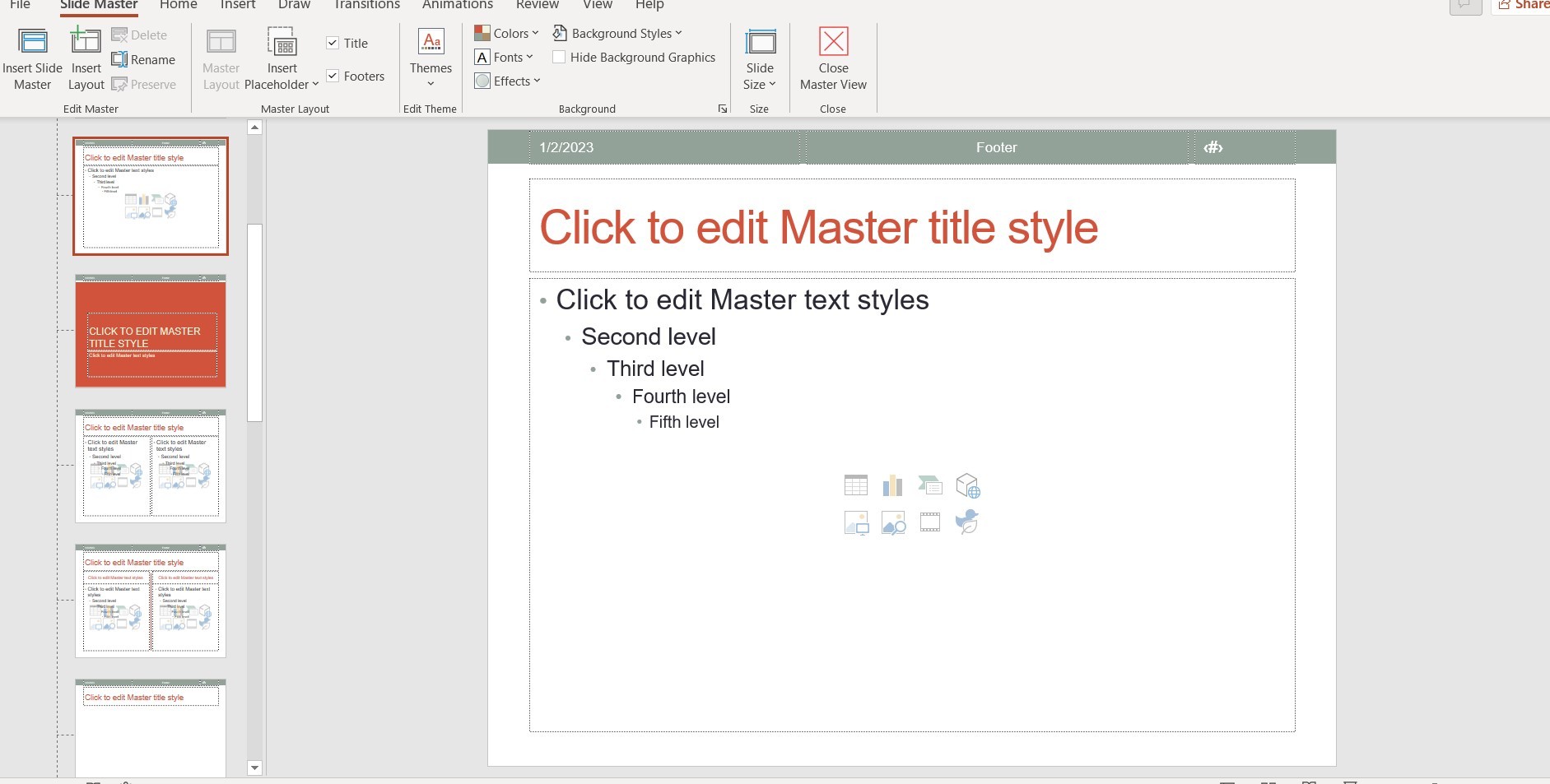Click the Insert Layout icon

pos(86,40)
